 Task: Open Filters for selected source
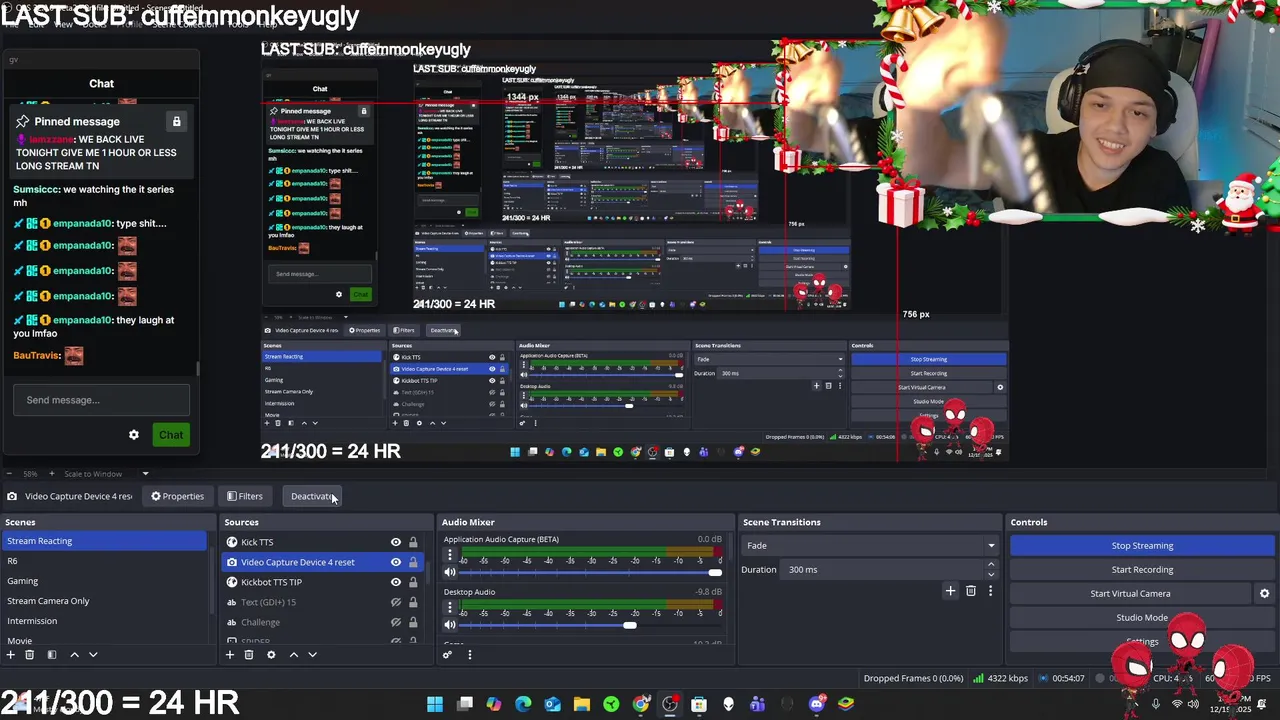click(x=244, y=496)
